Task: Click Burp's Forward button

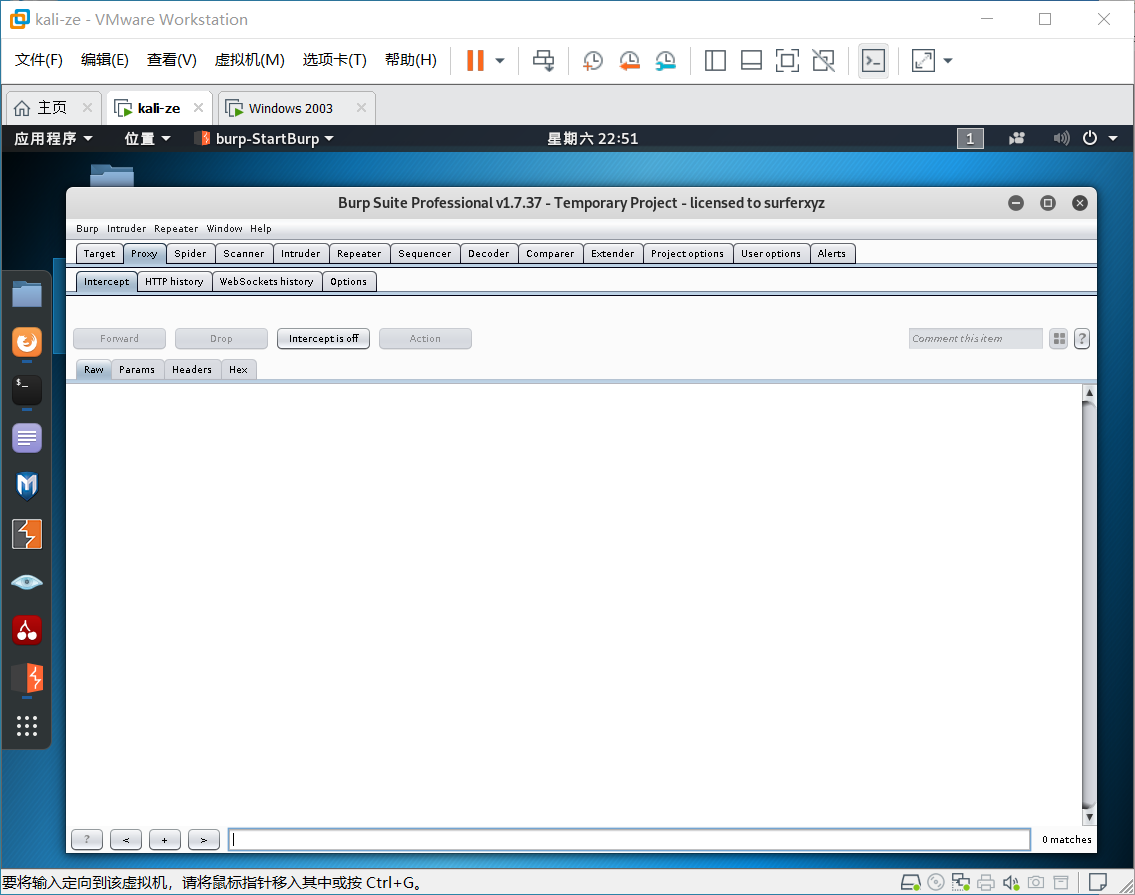Action: point(119,338)
